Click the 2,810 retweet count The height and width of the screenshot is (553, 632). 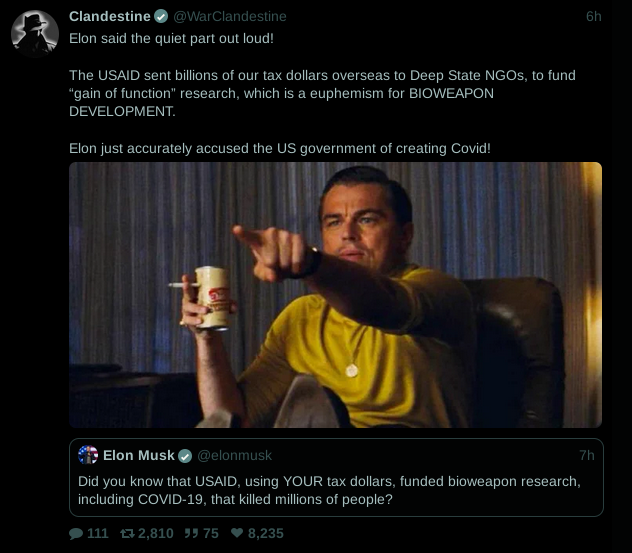click(x=155, y=533)
